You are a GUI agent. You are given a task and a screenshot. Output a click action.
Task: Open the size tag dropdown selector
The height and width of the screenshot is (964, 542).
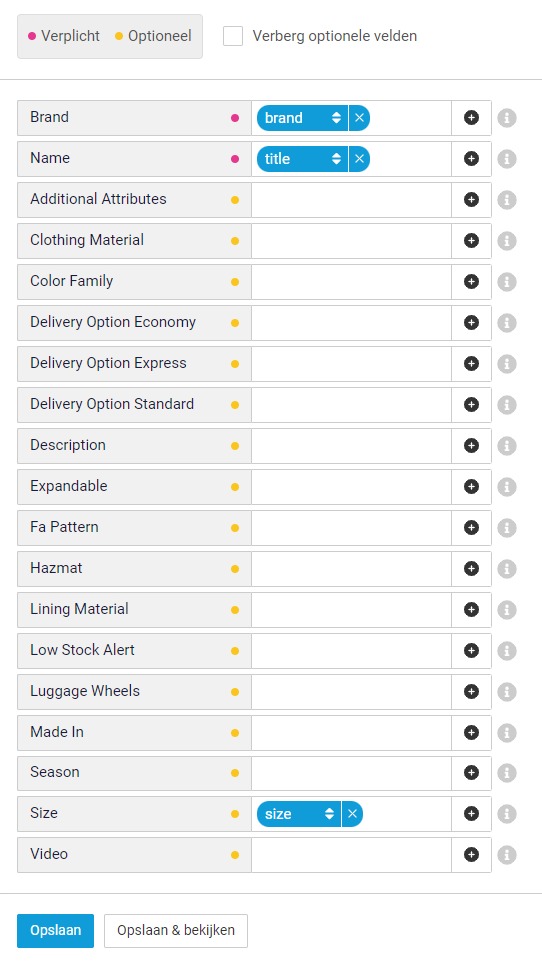point(299,814)
